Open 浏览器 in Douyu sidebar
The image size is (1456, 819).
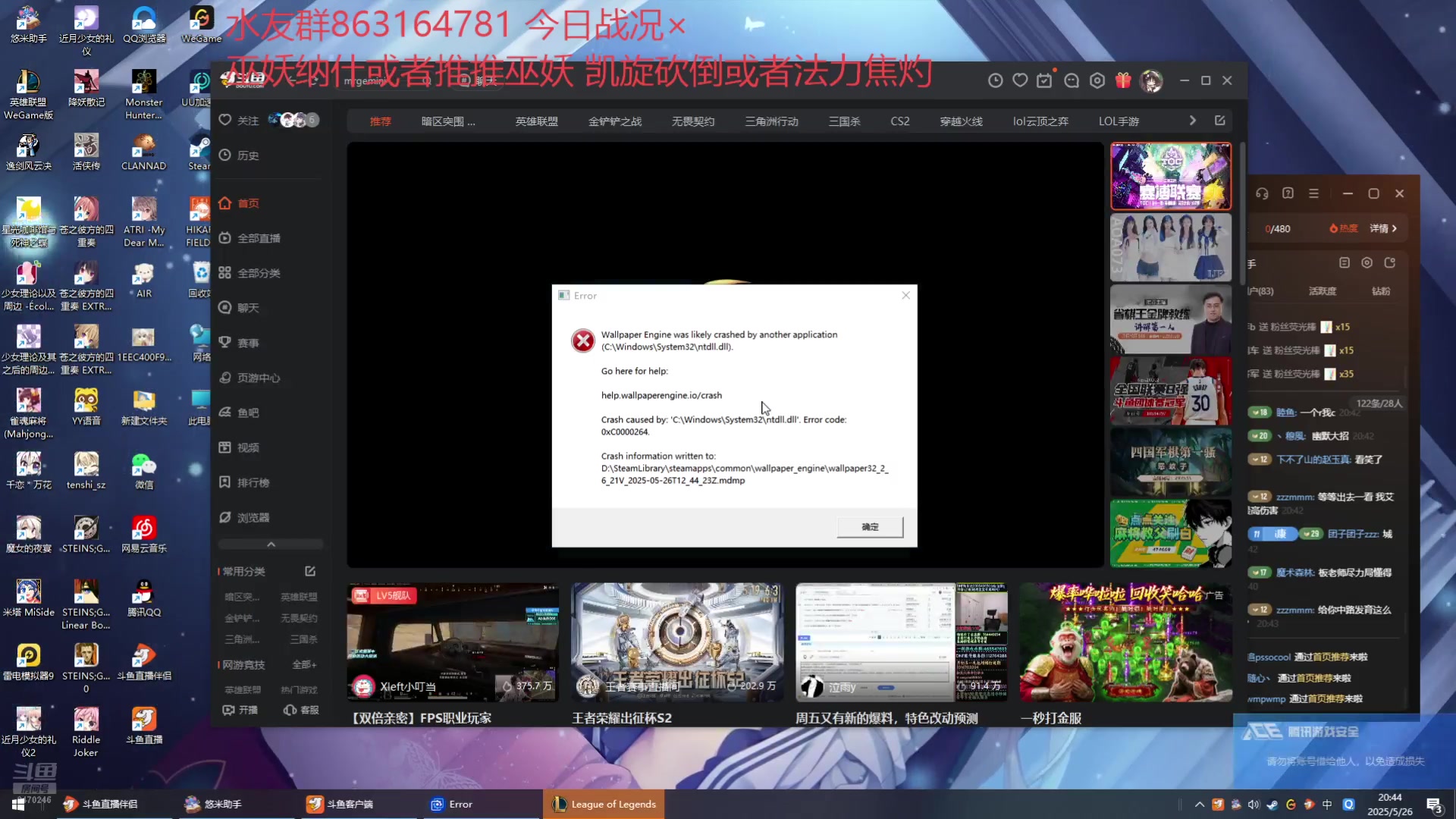coord(245,517)
